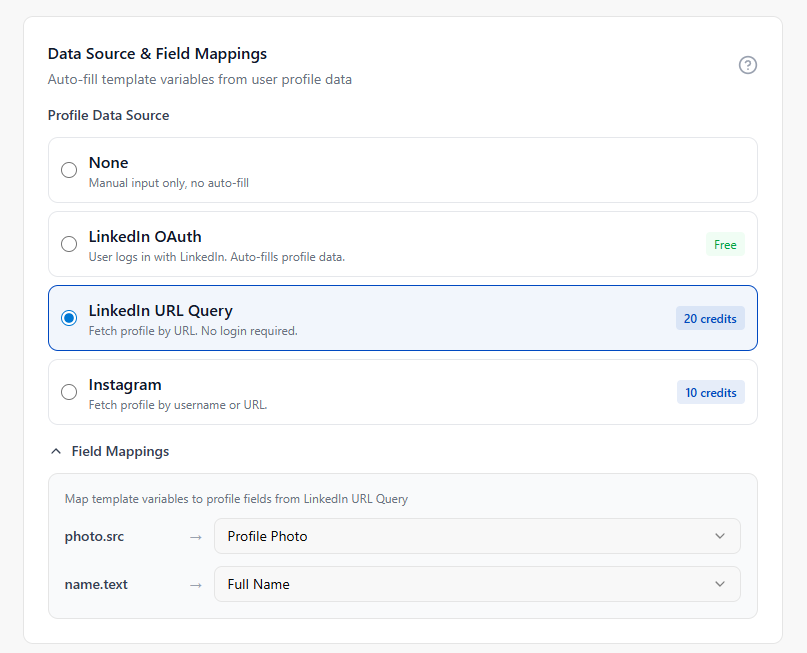Click the chevron on the Profile Photo dropdown

719,536
